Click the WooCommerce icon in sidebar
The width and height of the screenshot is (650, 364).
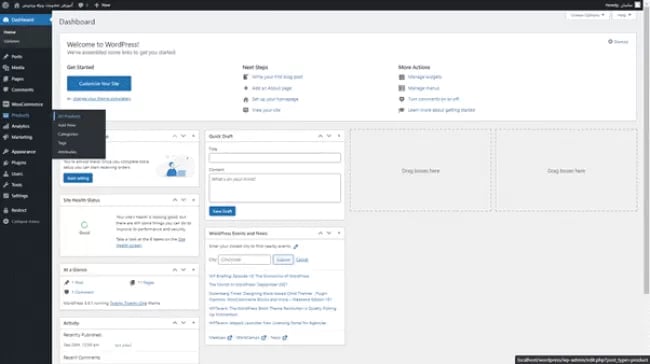point(6,104)
